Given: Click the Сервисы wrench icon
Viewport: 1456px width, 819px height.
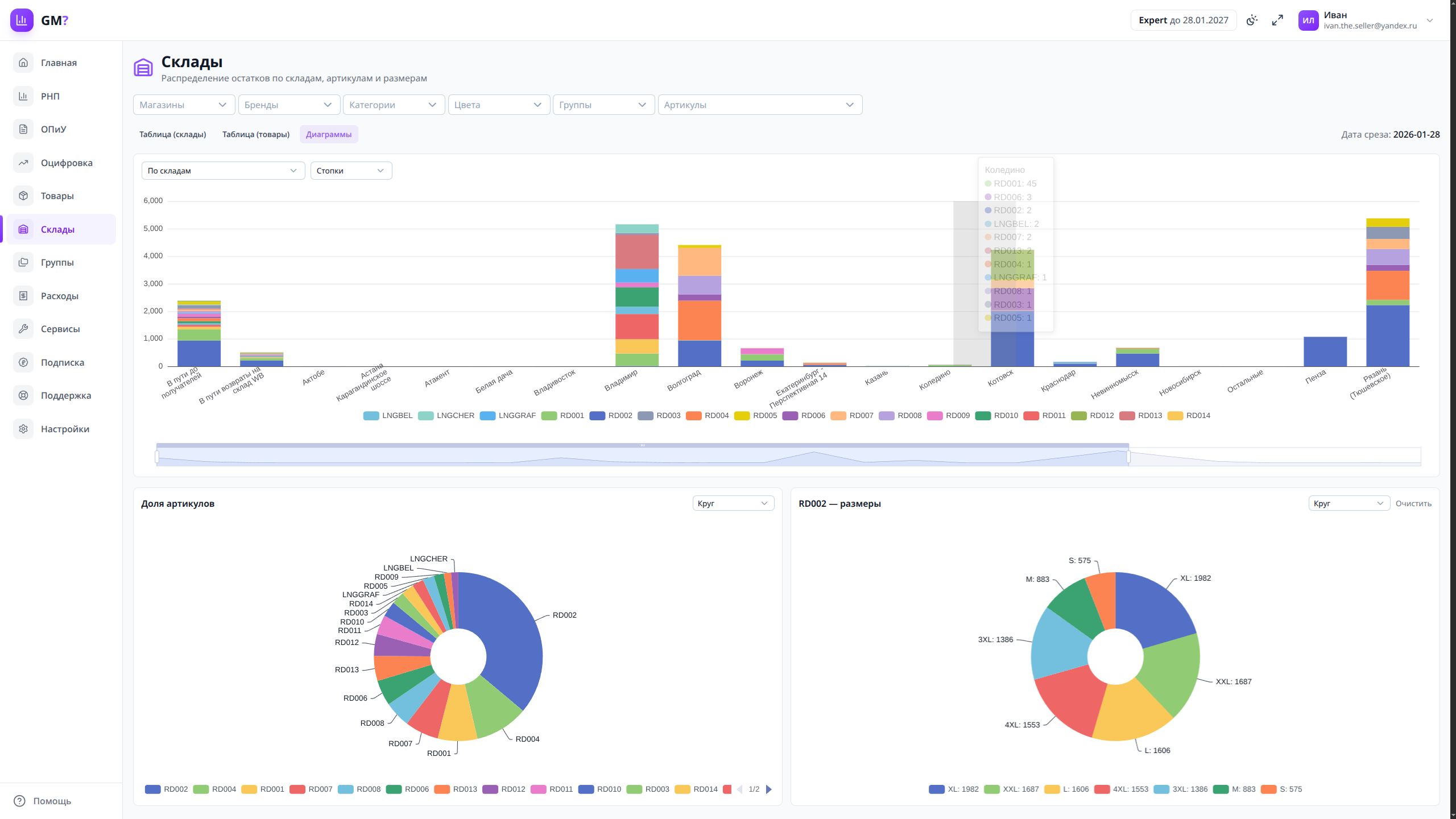Looking at the screenshot, I should tap(23, 329).
